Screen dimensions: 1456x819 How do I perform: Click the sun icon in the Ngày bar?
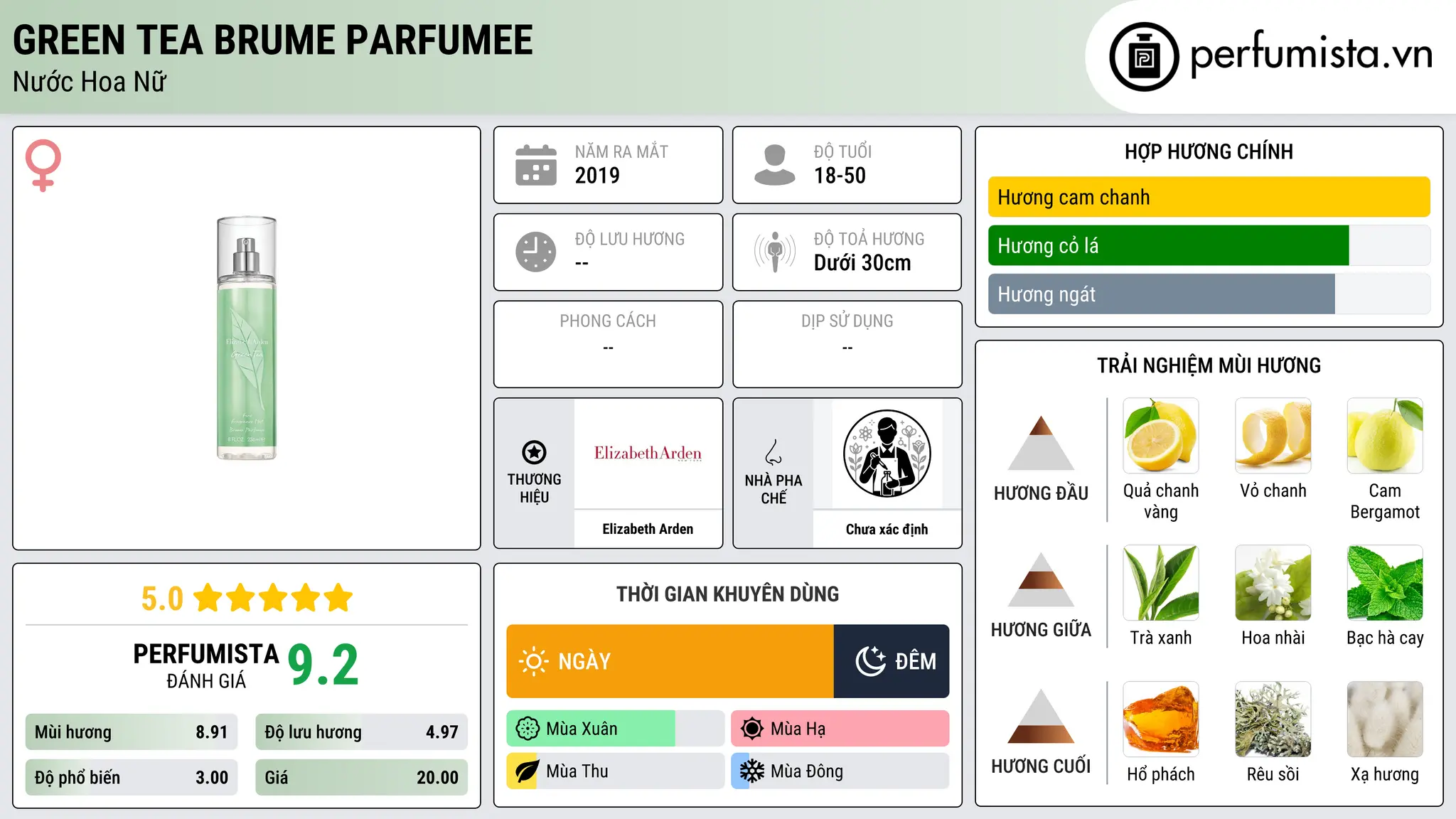tap(534, 661)
